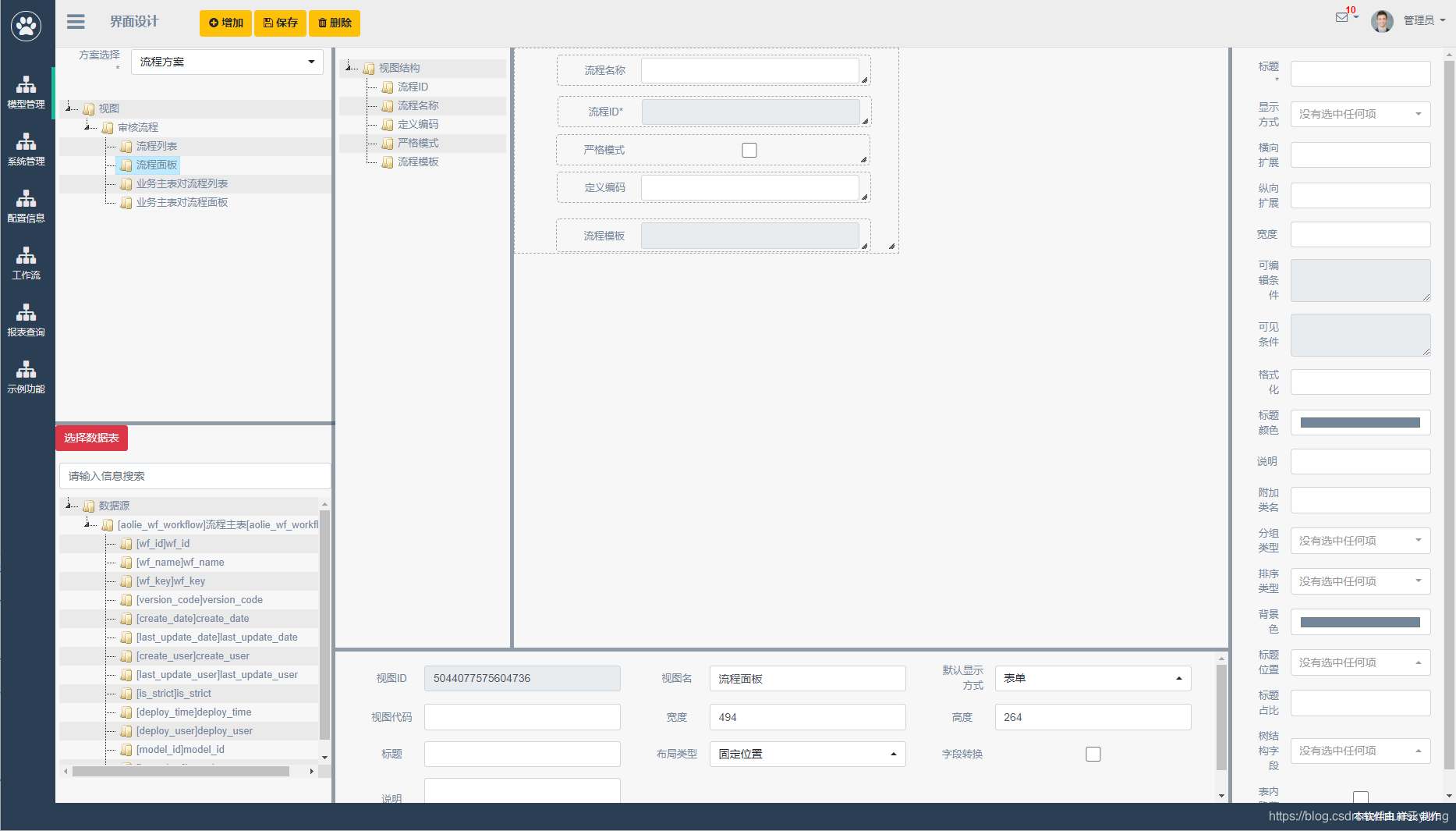Click resize handle of 流程名称 field box
The height and width of the screenshot is (831, 1456).
[x=864, y=80]
